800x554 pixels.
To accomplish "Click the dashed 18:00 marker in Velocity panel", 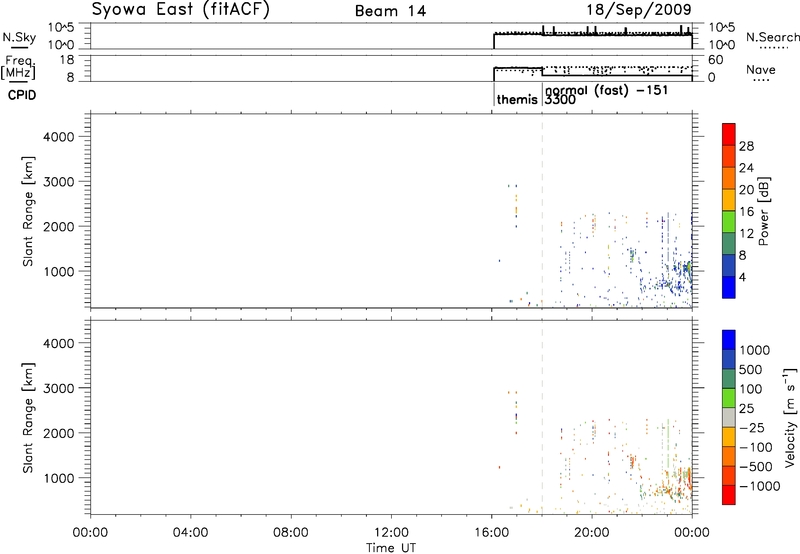I will tap(542, 417).
